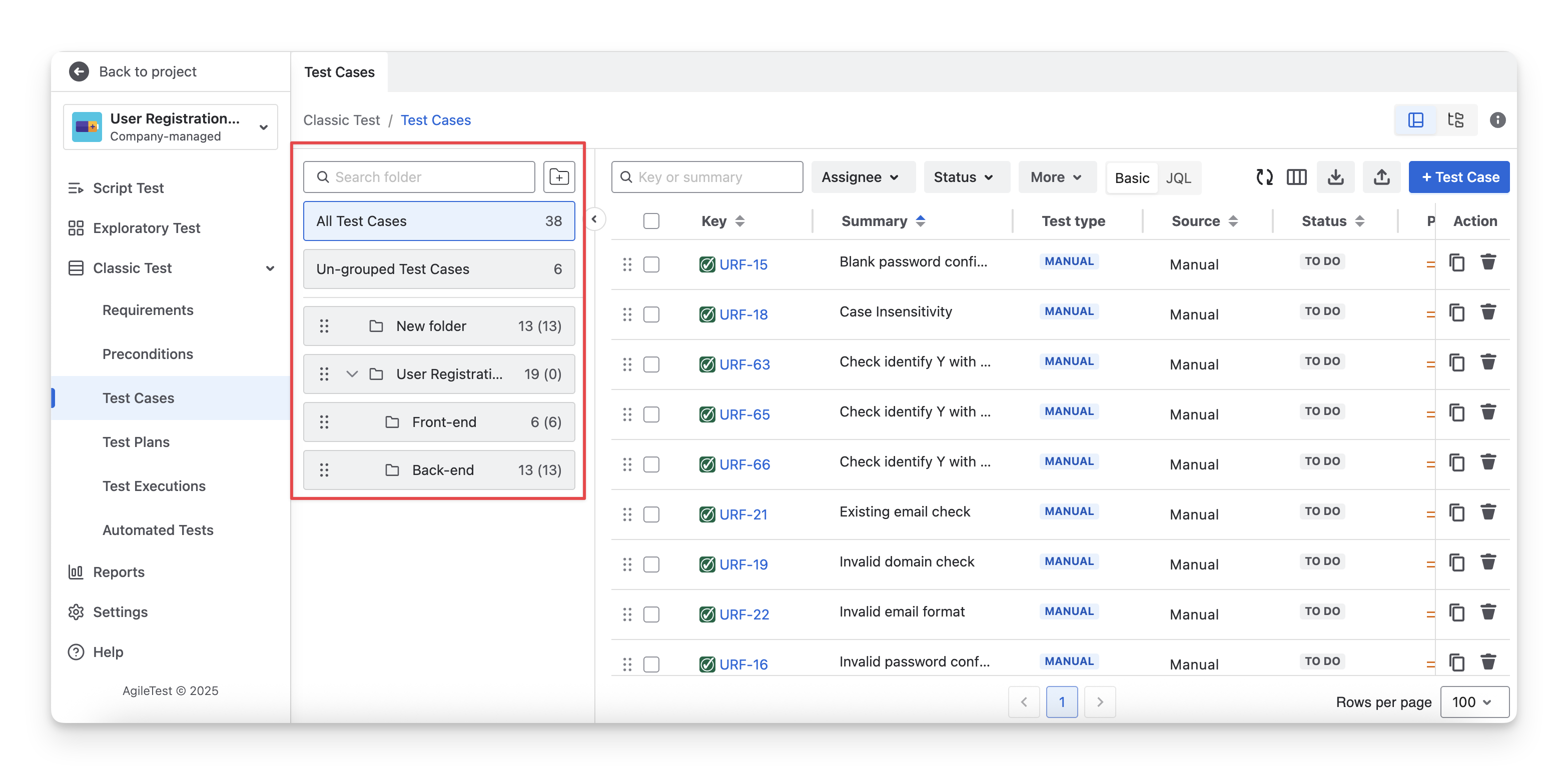Collapse the User Registrati... folder chevron

click(x=352, y=373)
